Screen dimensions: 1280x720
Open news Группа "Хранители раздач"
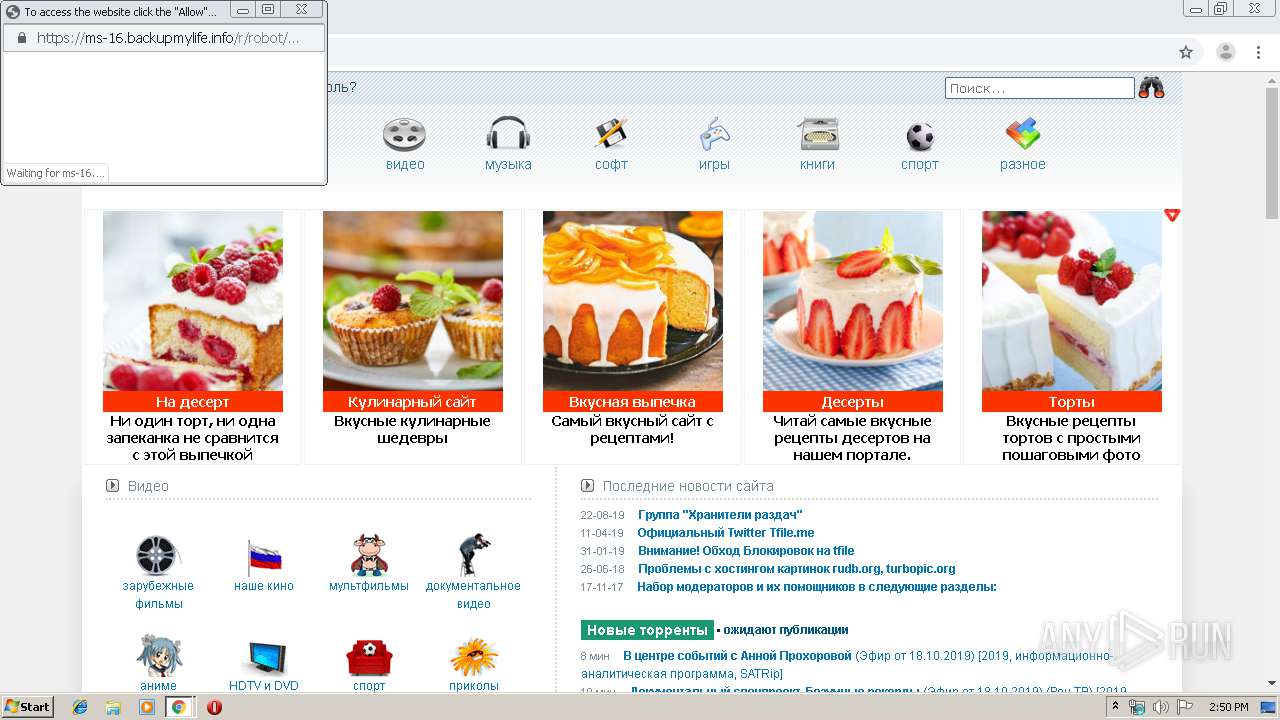[x=720, y=515]
